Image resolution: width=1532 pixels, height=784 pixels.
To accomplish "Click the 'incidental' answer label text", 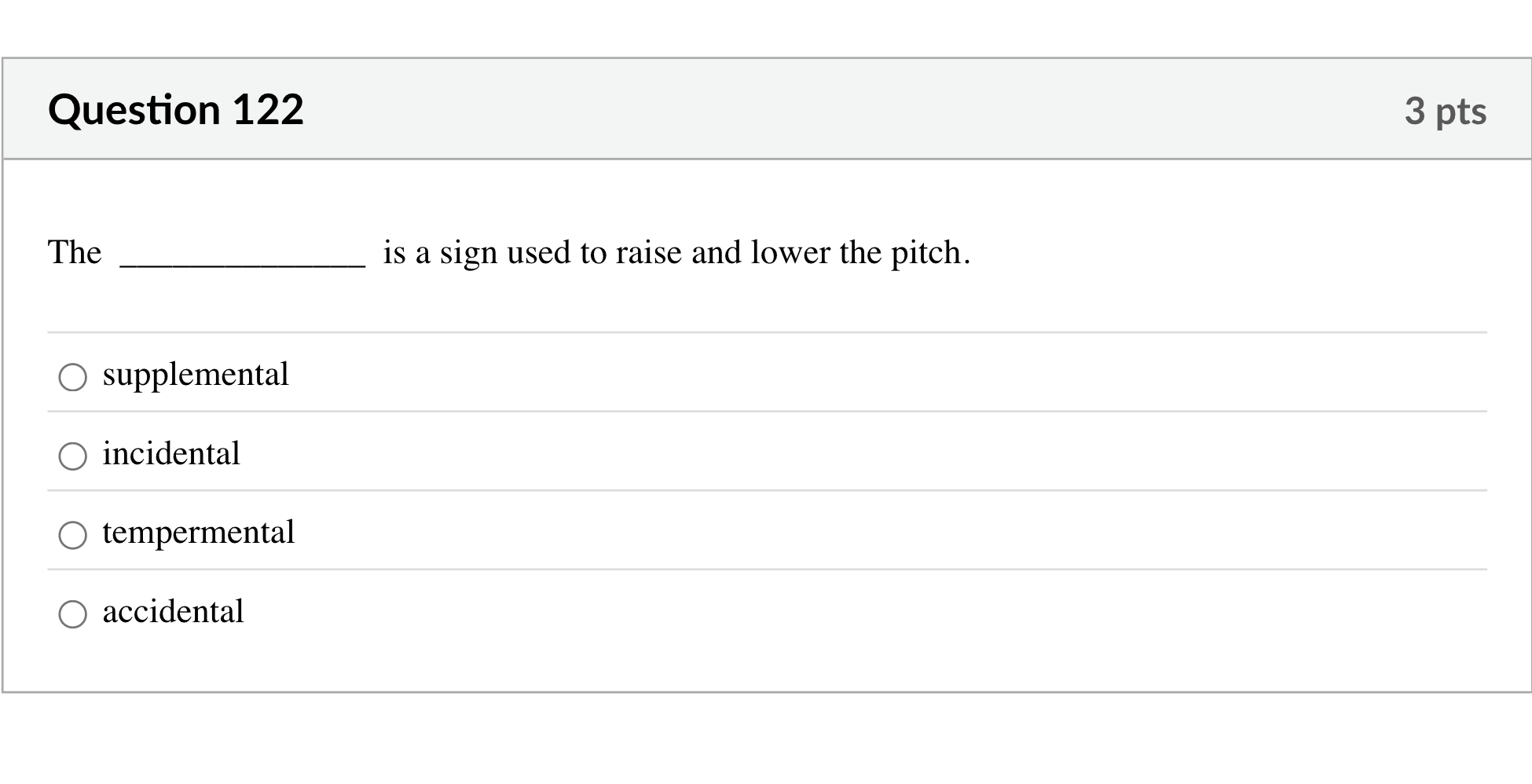I will pos(170,454).
